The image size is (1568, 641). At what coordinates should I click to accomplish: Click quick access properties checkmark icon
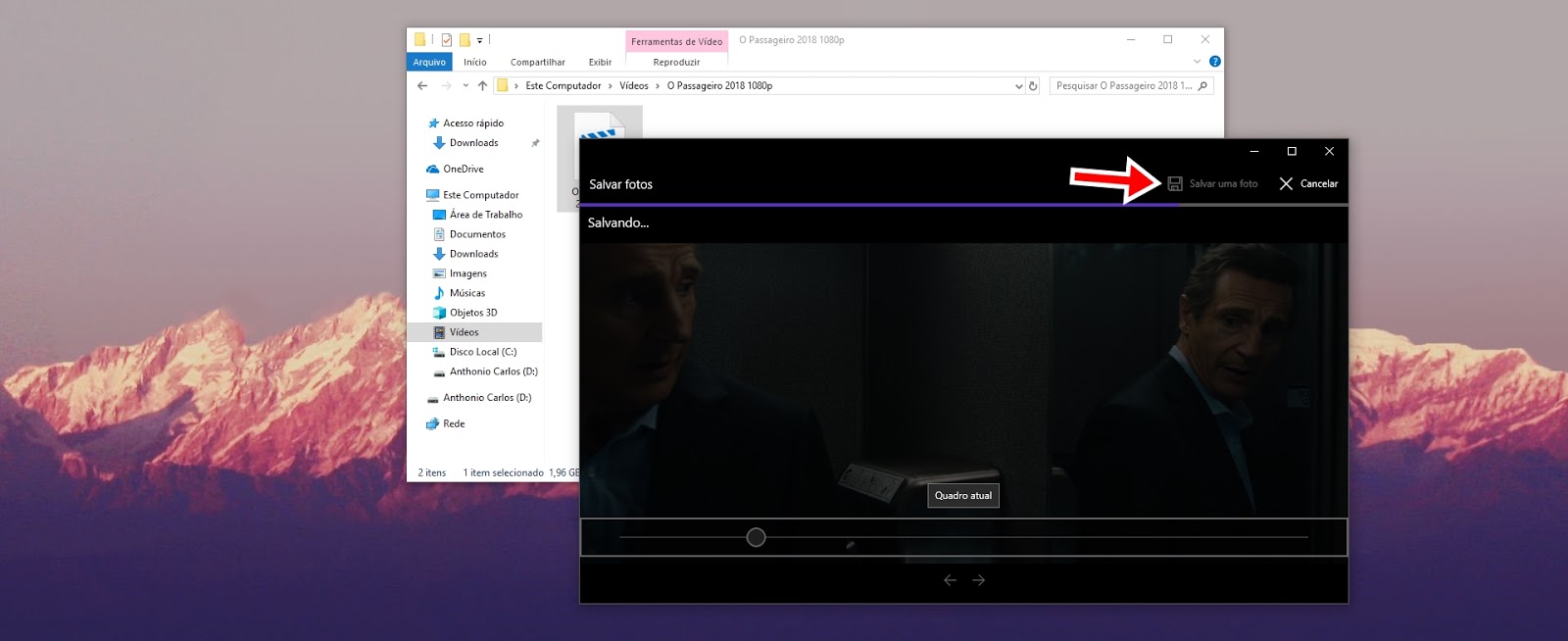(447, 40)
